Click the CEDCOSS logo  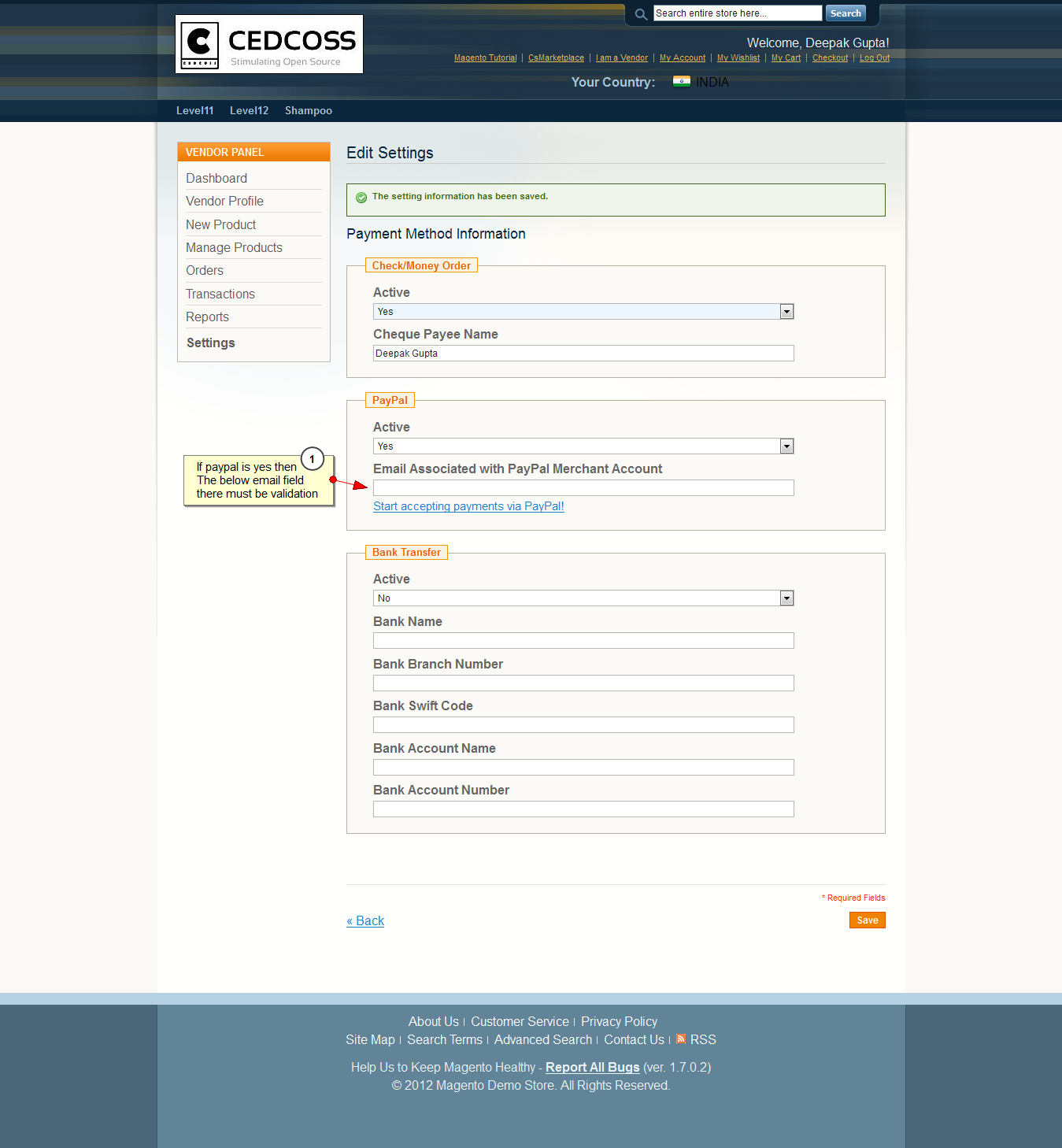pos(269,44)
